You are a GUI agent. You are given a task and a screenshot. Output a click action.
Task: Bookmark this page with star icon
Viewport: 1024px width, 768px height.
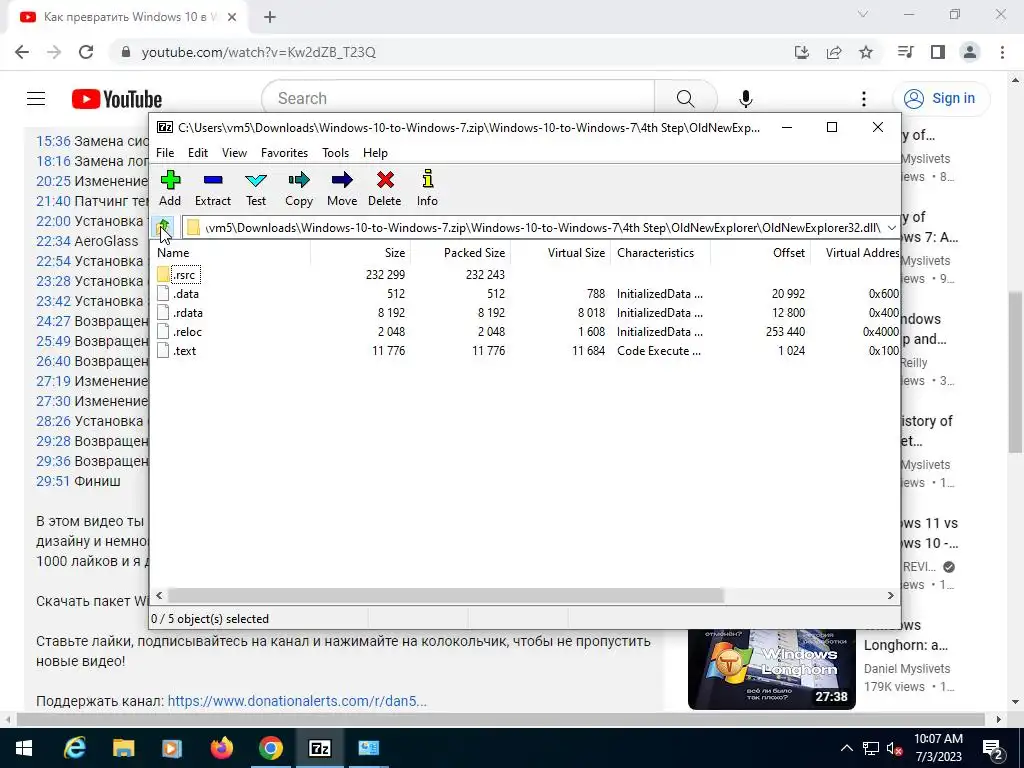[x=866, y=52]
